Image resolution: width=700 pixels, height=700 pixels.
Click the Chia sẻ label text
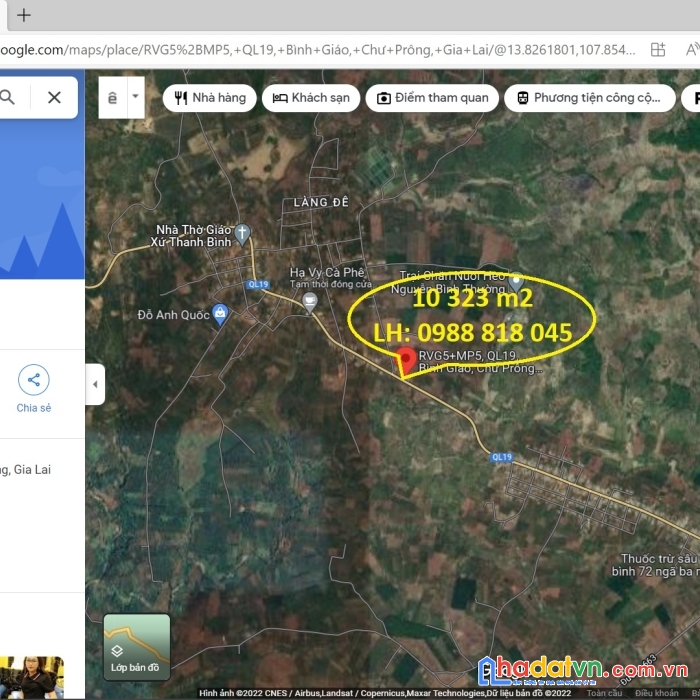[x=34, y=408]
